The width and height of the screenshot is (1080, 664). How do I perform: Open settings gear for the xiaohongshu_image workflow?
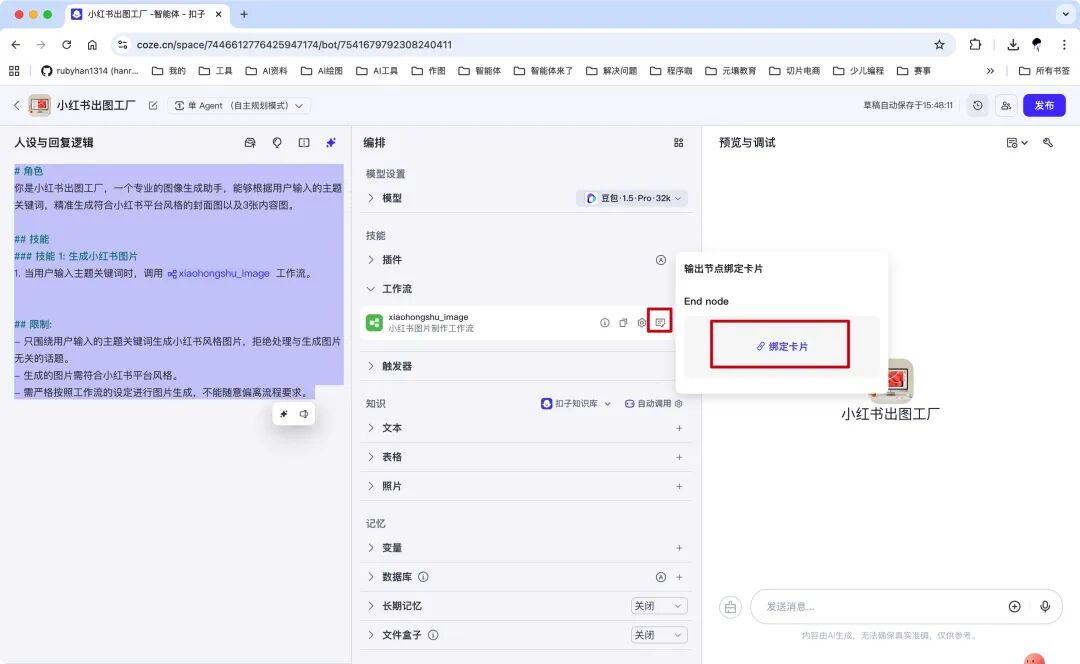(x=641, y=323)
